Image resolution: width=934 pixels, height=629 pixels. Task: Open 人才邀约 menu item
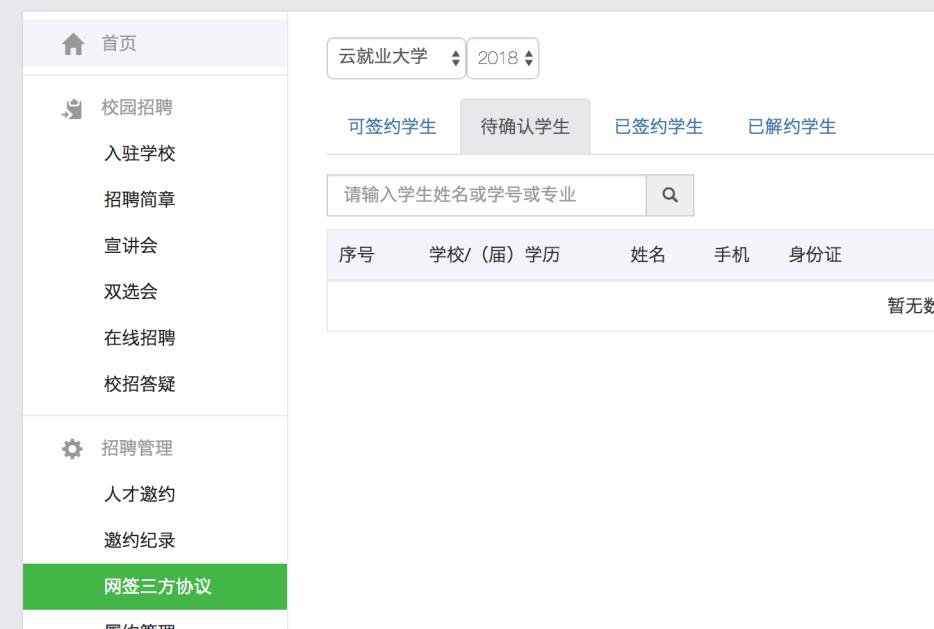tap(140, 494)
